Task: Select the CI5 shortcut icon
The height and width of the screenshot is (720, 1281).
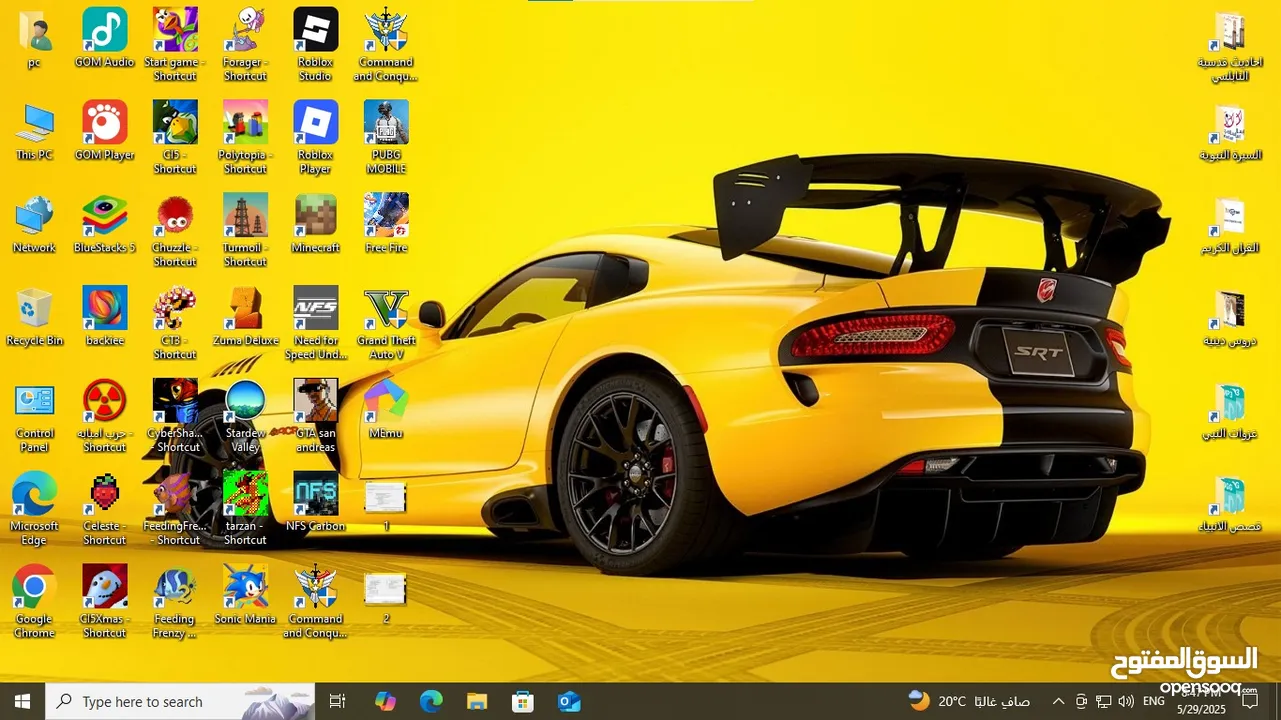Action: (x=175, y=124)
